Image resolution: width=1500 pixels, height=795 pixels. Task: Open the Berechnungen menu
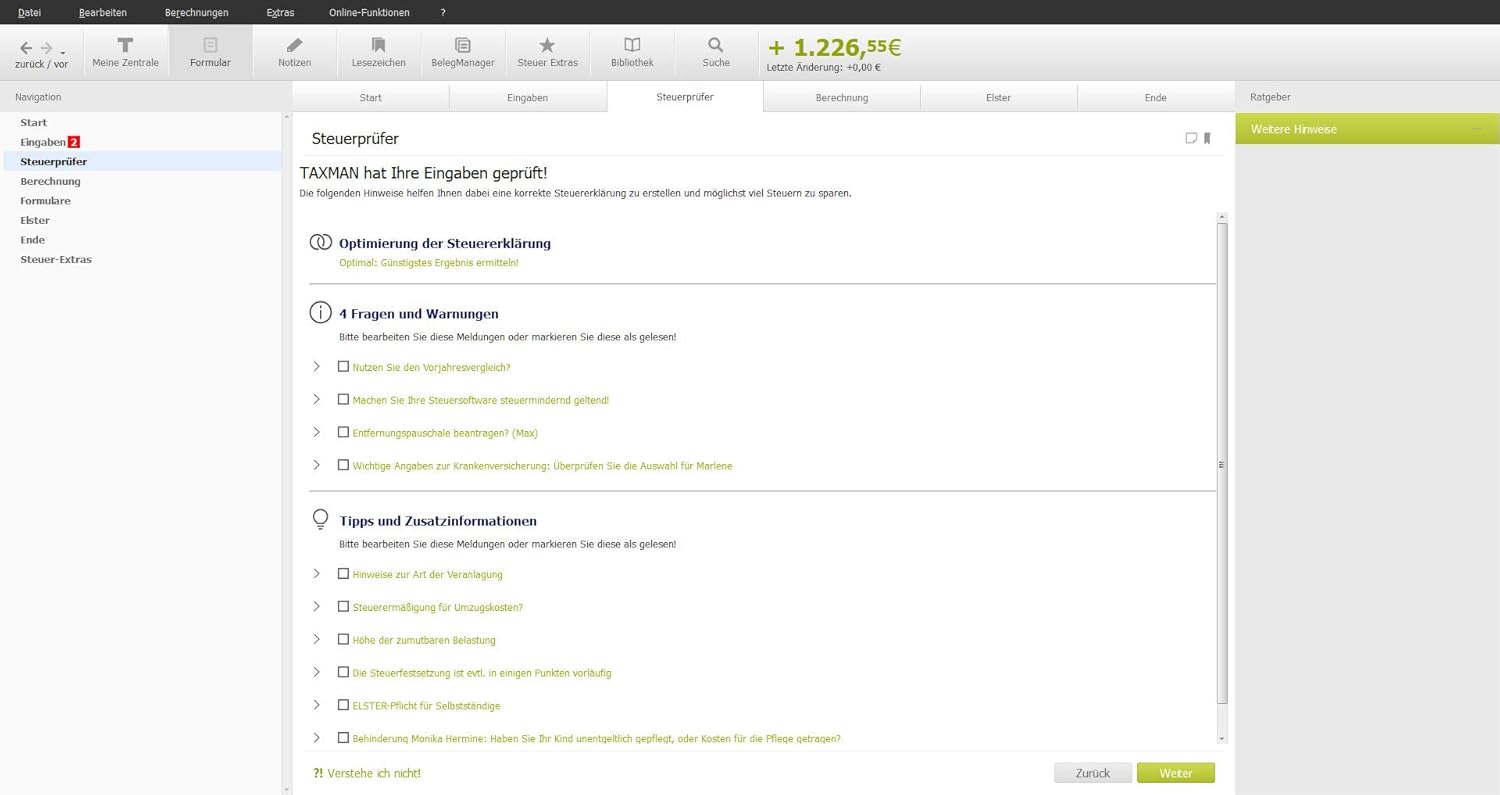[x=196, y=12]
